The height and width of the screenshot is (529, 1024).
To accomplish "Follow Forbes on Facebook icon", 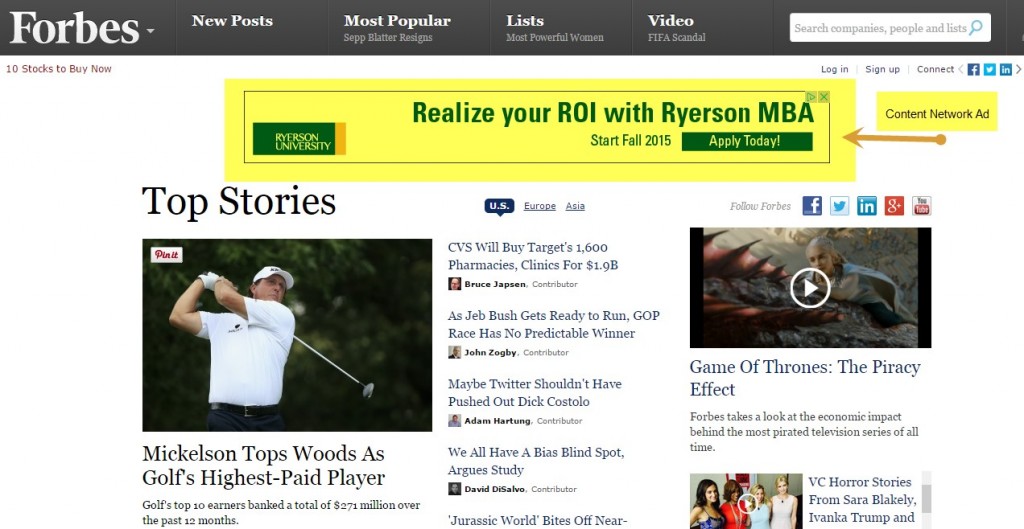I will tap(812, 206).
